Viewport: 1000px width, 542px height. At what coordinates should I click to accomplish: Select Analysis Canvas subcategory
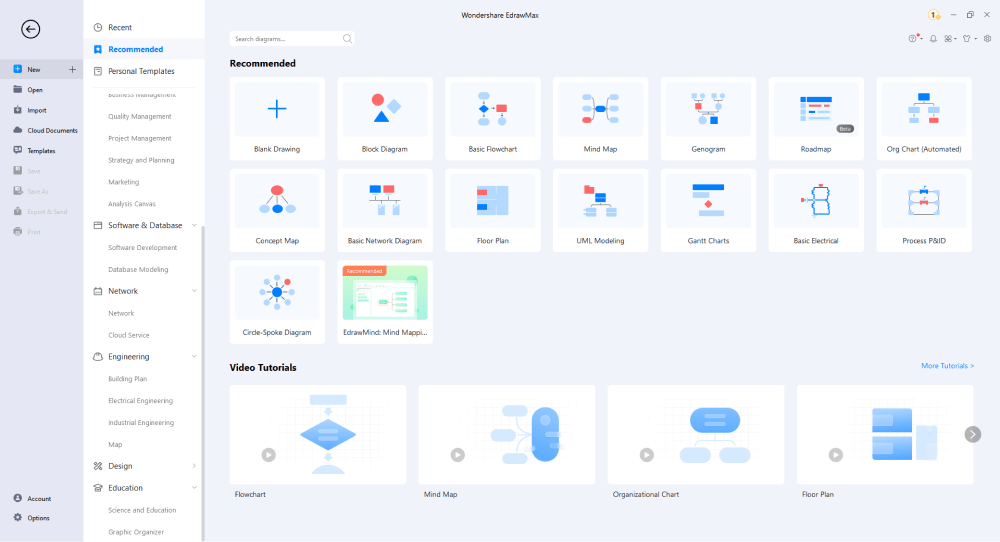point(132,204)
